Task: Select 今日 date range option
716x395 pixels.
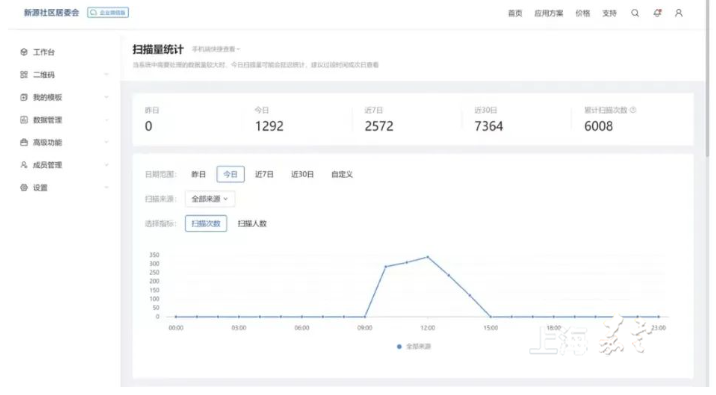Action: [x=230, y=174]
